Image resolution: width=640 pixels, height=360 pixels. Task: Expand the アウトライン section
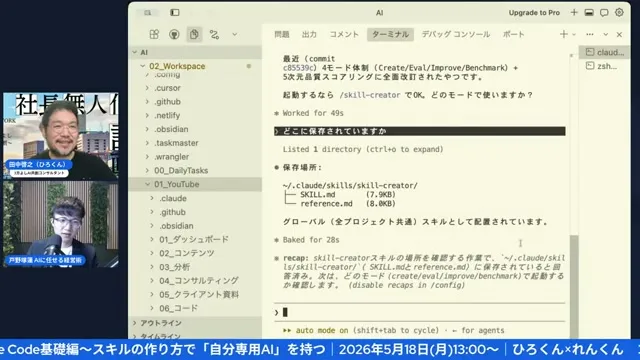pyautogui.click(x=195, y=323)
